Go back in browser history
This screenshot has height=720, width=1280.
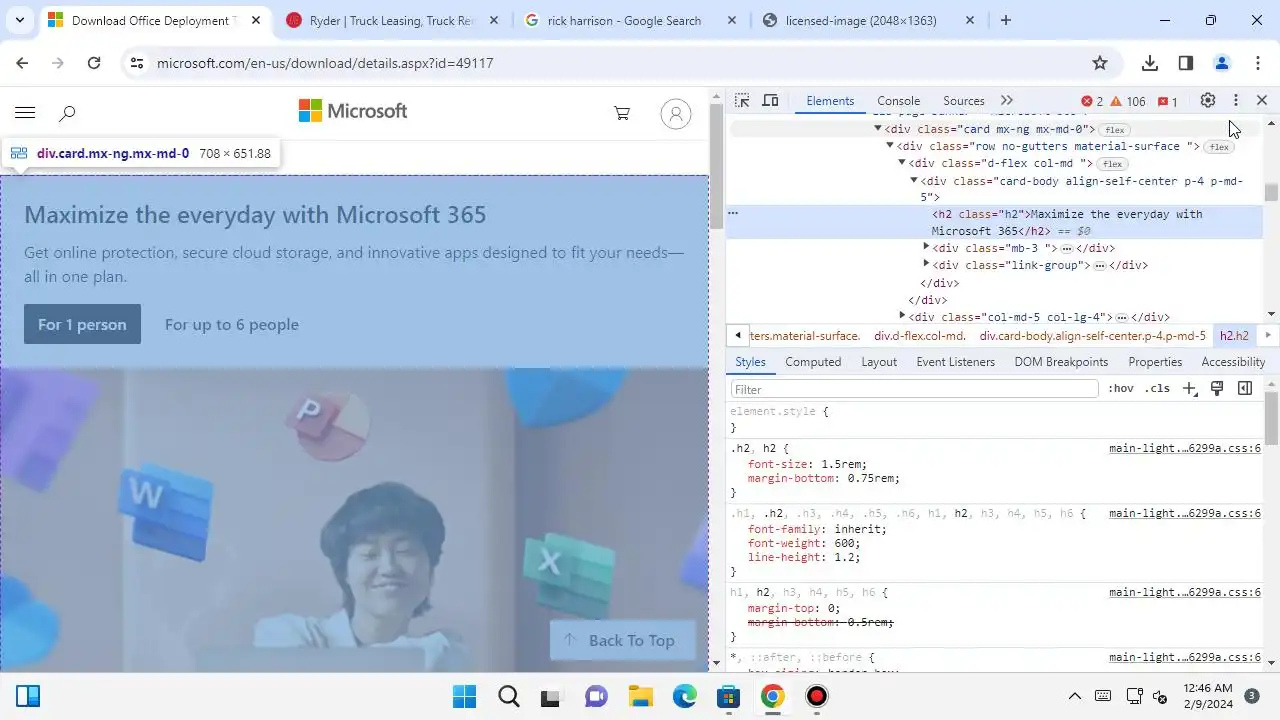pyautogui.click(x=22, y=63)
